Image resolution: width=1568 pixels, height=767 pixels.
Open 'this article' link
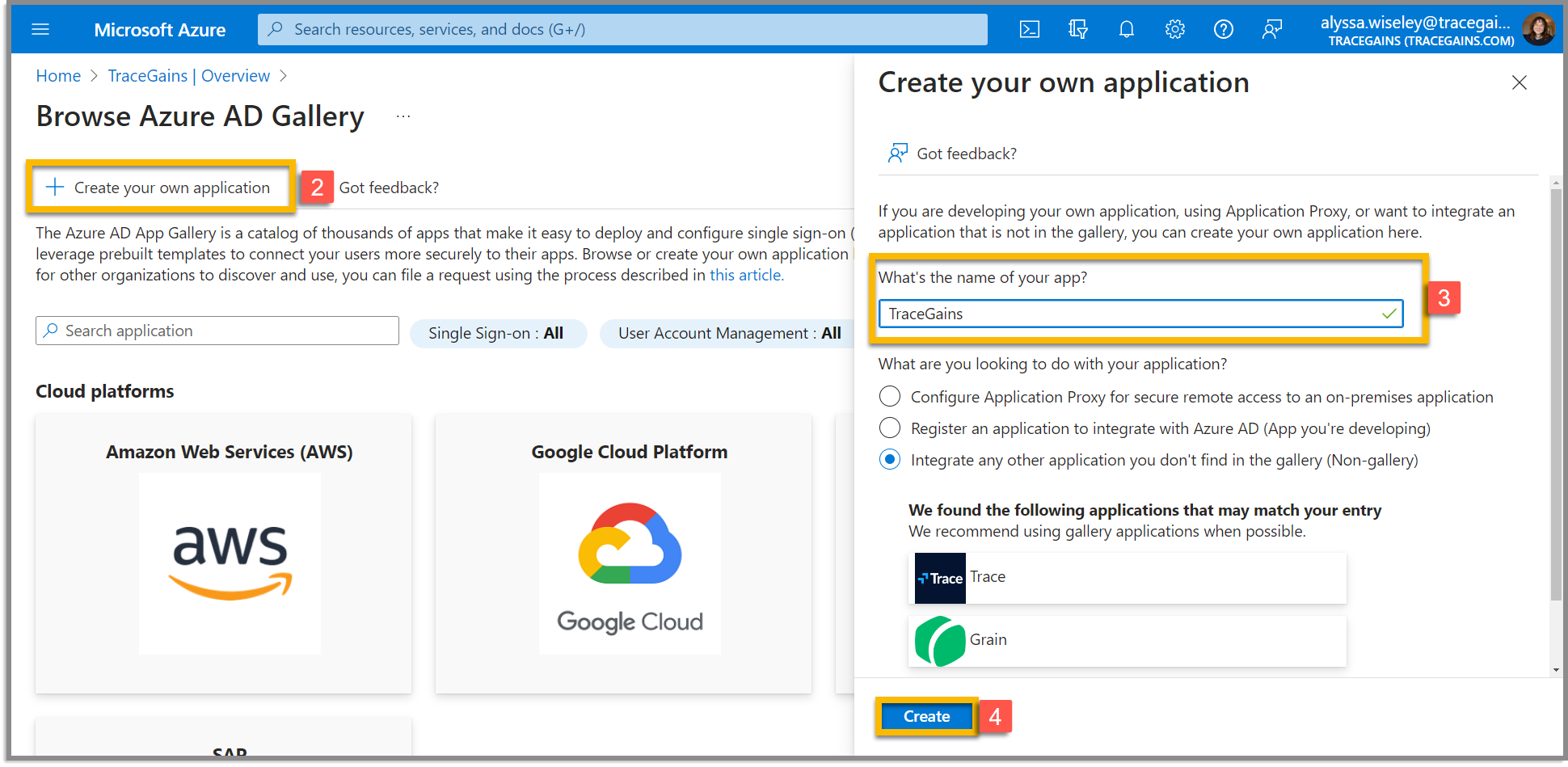[x=745, y=275]
